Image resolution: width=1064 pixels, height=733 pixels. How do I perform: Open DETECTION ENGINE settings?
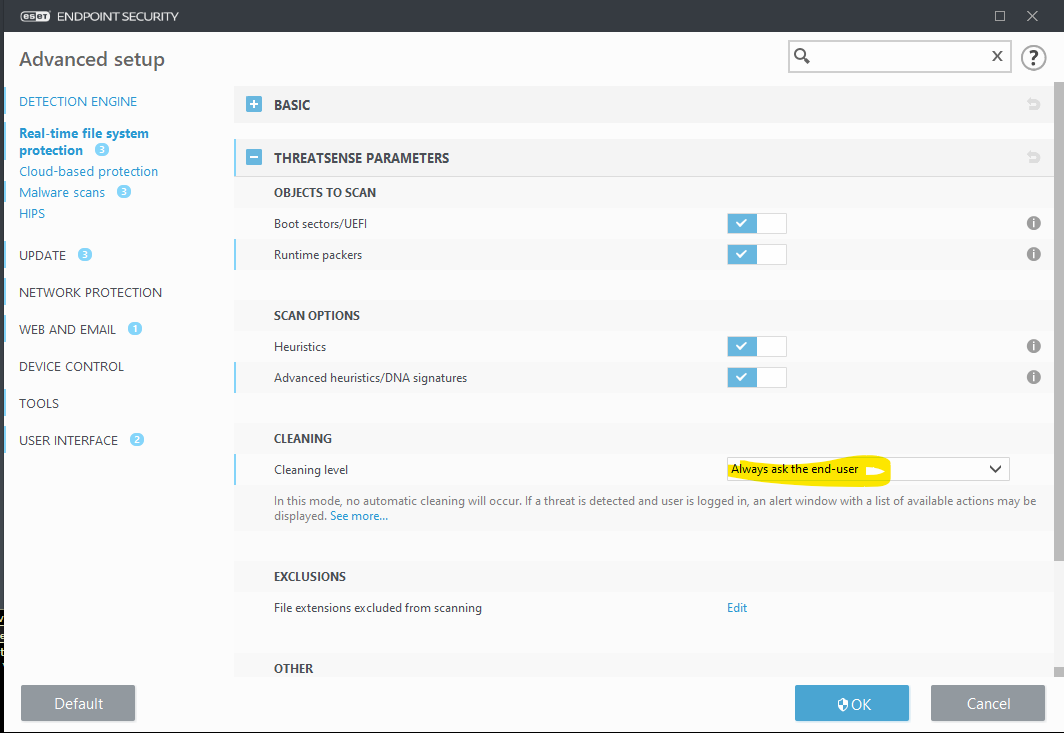pyautogui.click(x=78, y=102)
